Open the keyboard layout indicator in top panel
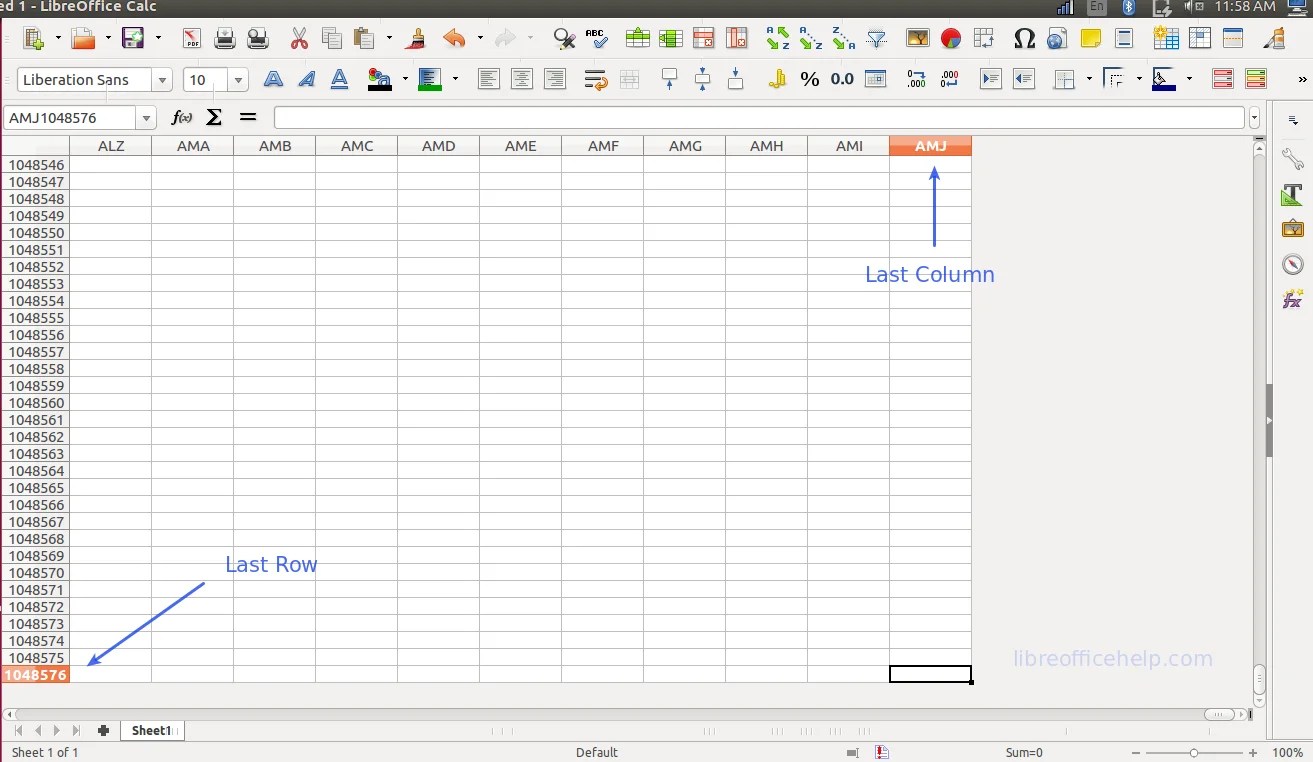The height and width of the screenshot is (762, 1313). coord(1095,7)
